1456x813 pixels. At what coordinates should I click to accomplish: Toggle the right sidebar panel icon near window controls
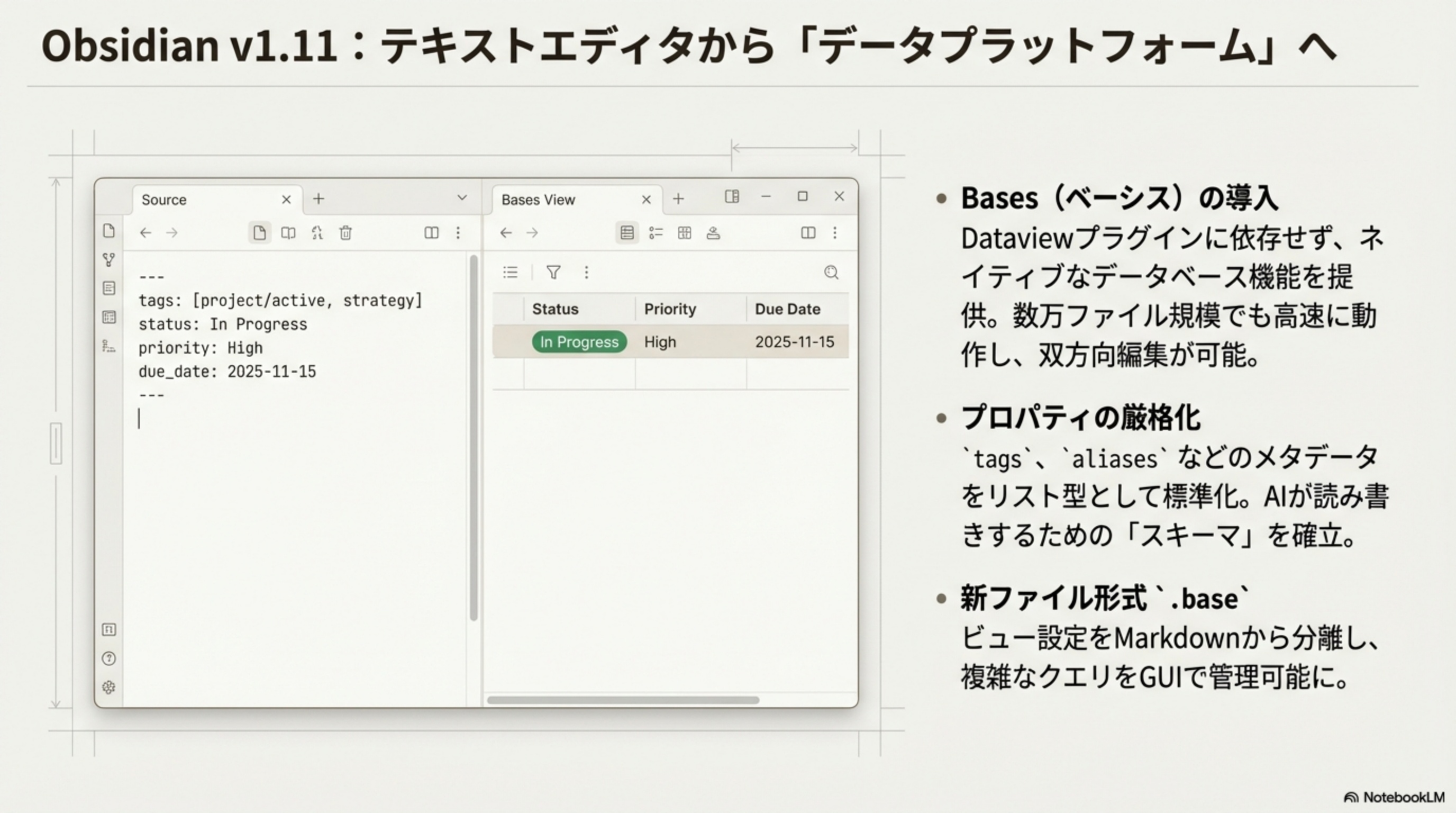coord(733,197)
